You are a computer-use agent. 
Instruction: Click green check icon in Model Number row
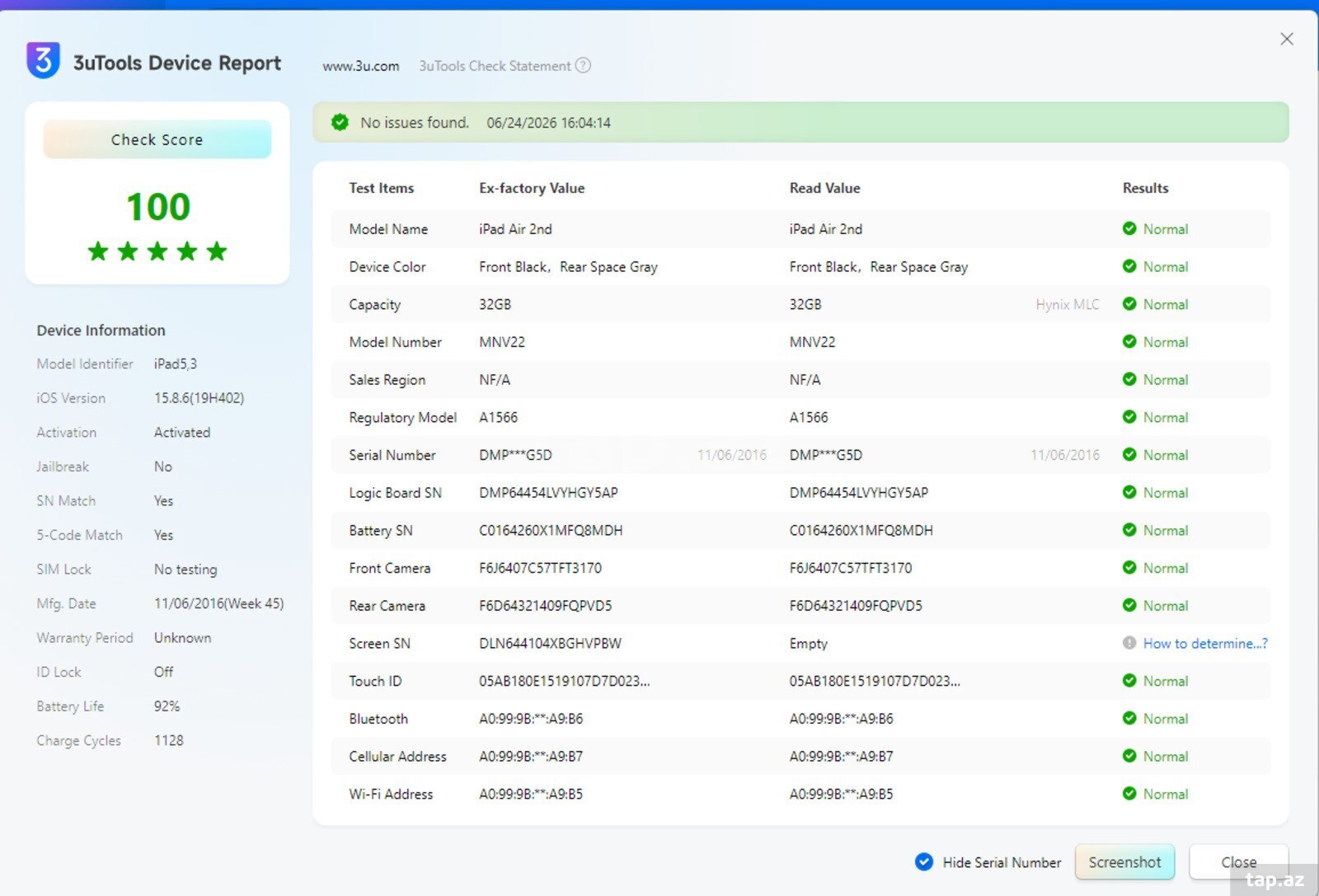(x=1129, y=341)
